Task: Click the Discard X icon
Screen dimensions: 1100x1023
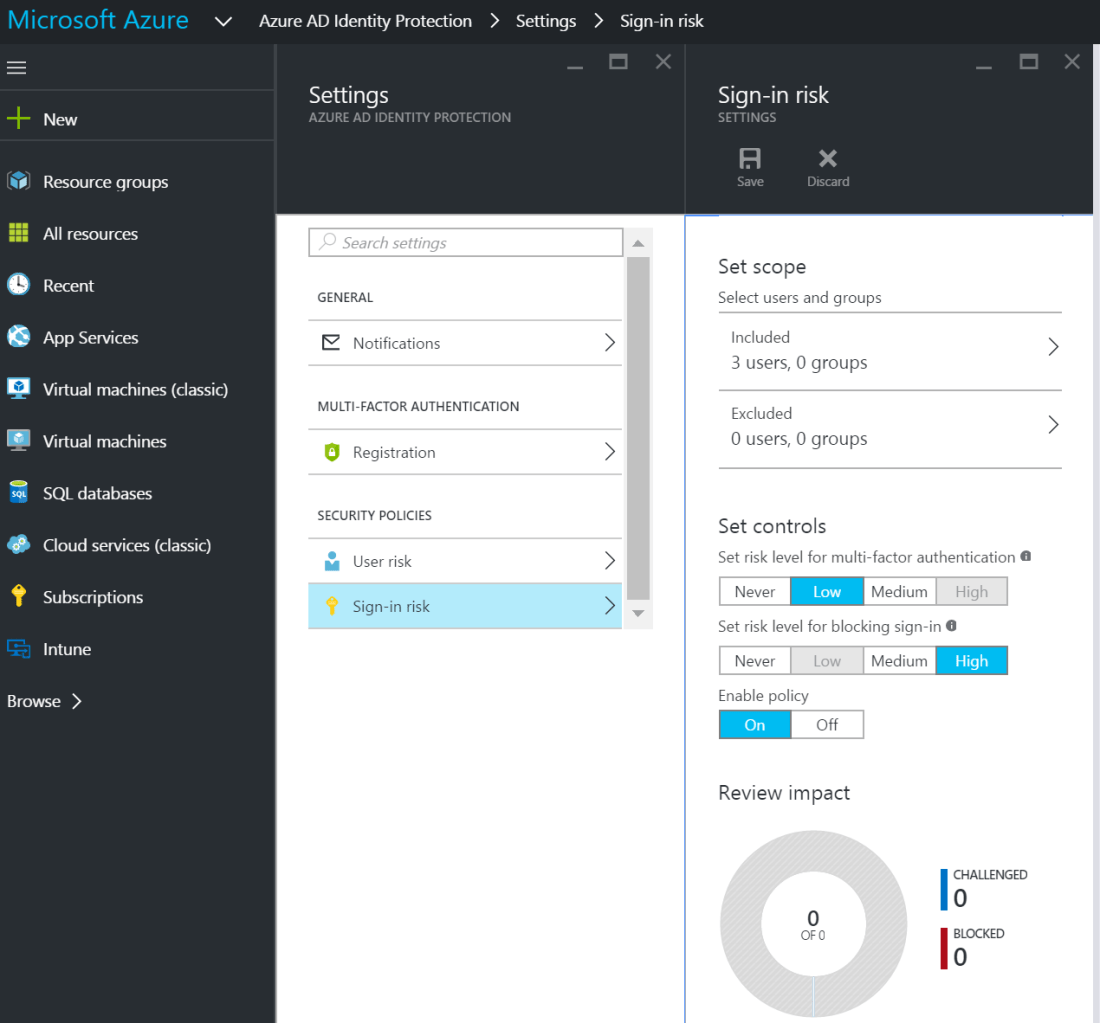Action: (828, 159)
